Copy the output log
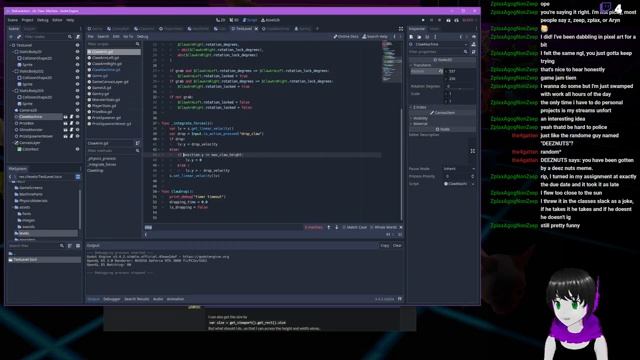 coord(385,246)
